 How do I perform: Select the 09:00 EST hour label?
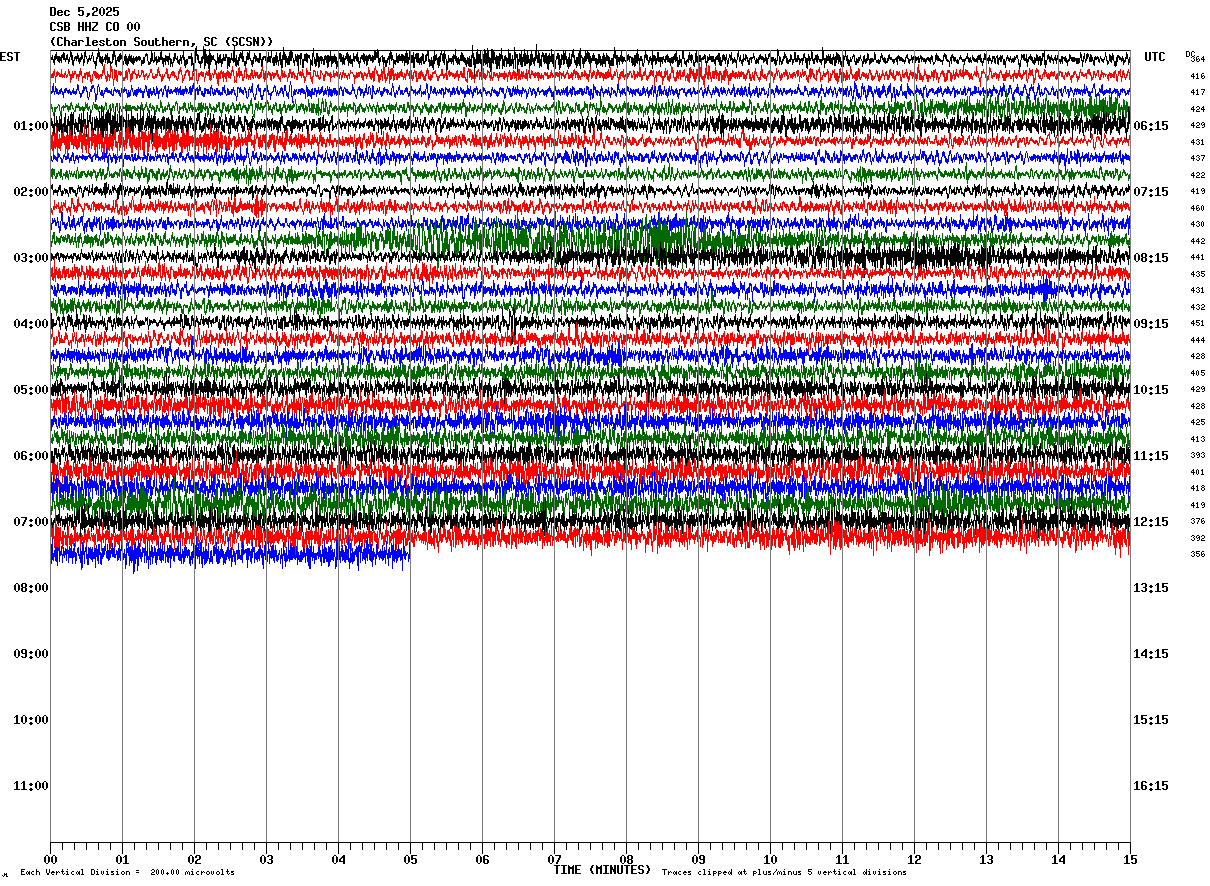click(x=31, y=654)
